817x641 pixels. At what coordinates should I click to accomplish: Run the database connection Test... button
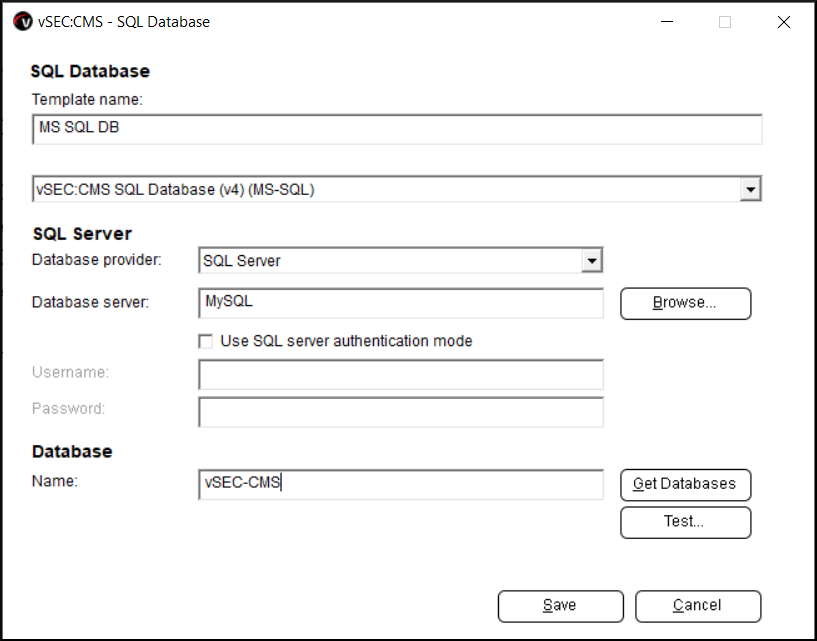pos(685,522)
